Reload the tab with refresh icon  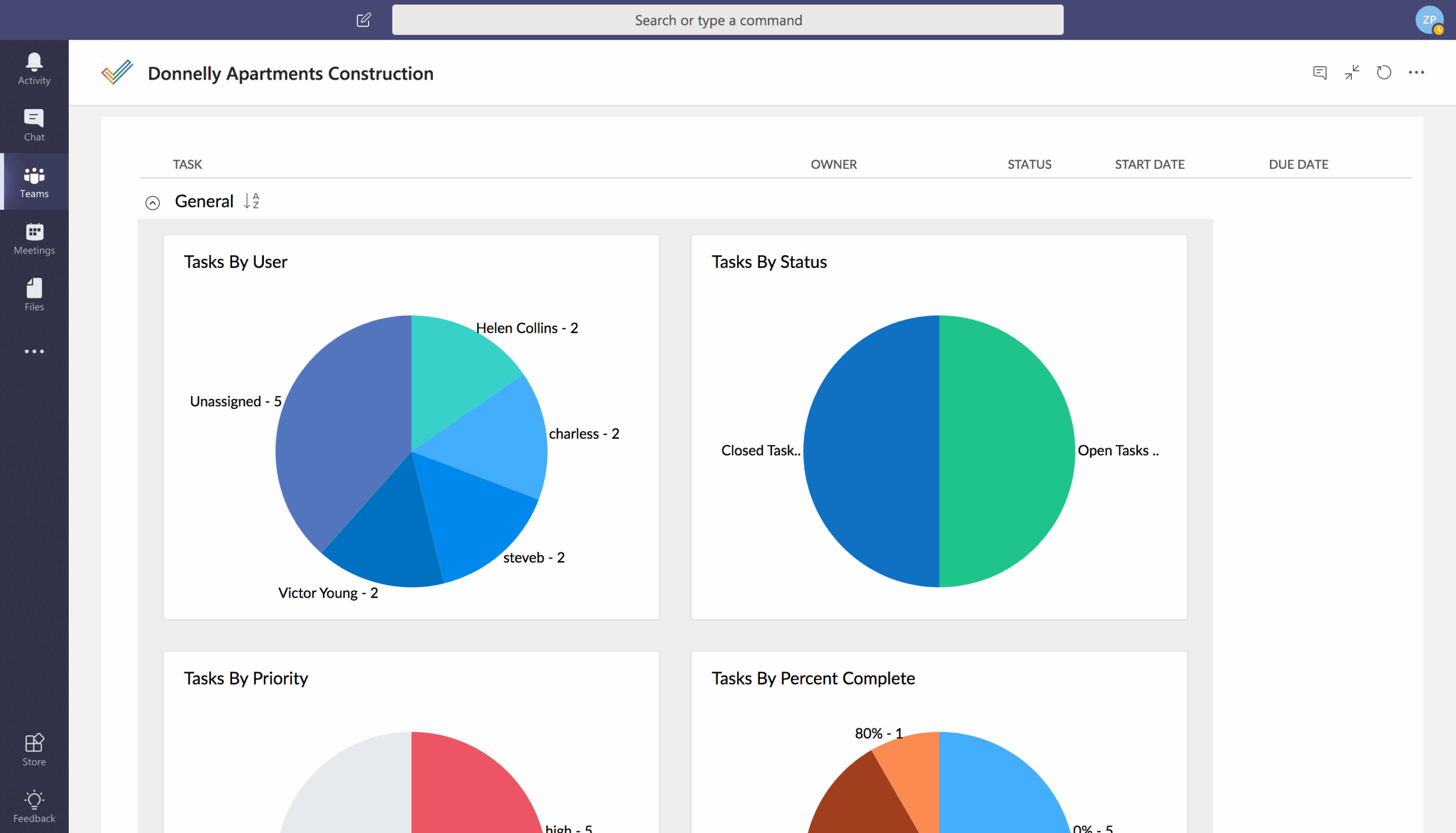1383,73
